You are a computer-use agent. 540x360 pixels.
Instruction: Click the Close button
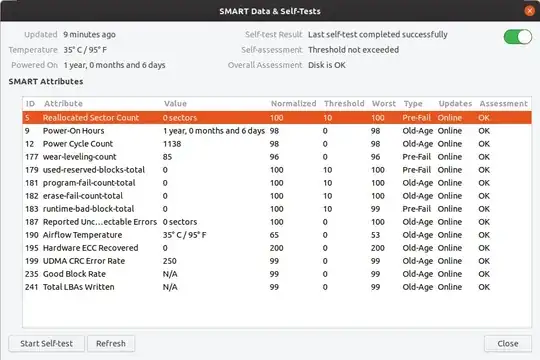coord(508,343)
